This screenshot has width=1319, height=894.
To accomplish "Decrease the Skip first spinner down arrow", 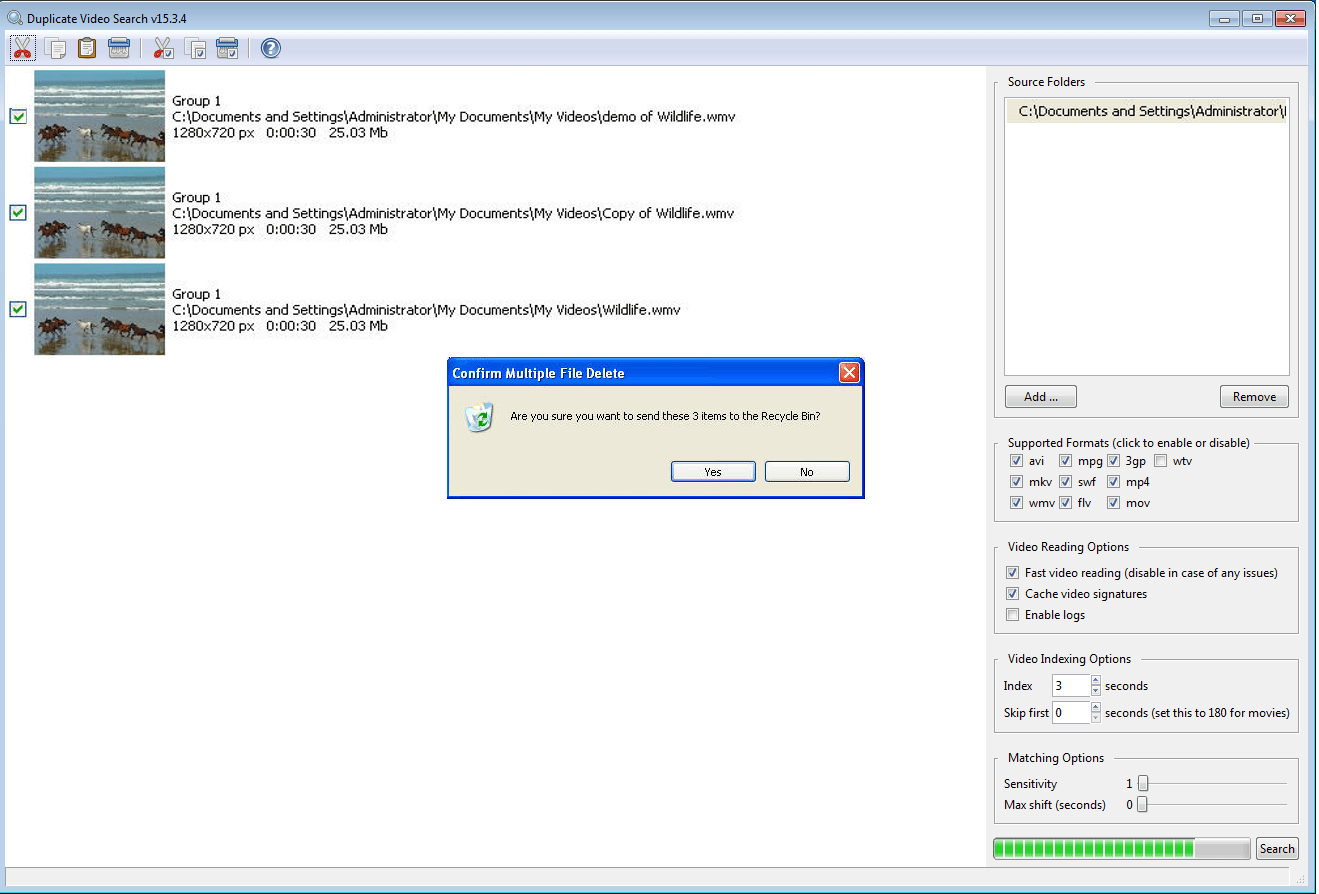I will (1096, 718).
